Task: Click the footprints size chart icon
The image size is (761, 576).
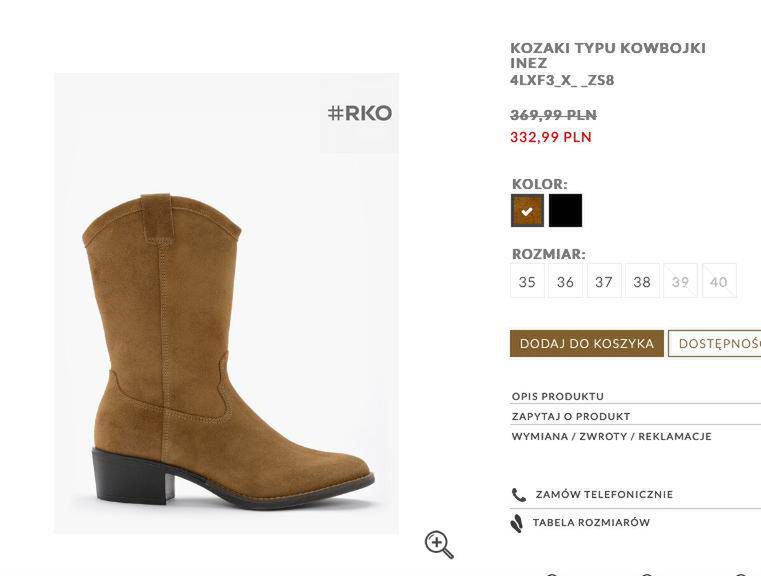Action: (517, 524)
